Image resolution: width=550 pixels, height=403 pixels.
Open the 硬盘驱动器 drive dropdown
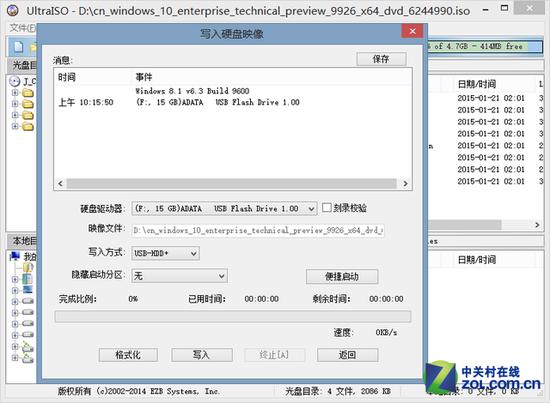[x=311, y=209]
